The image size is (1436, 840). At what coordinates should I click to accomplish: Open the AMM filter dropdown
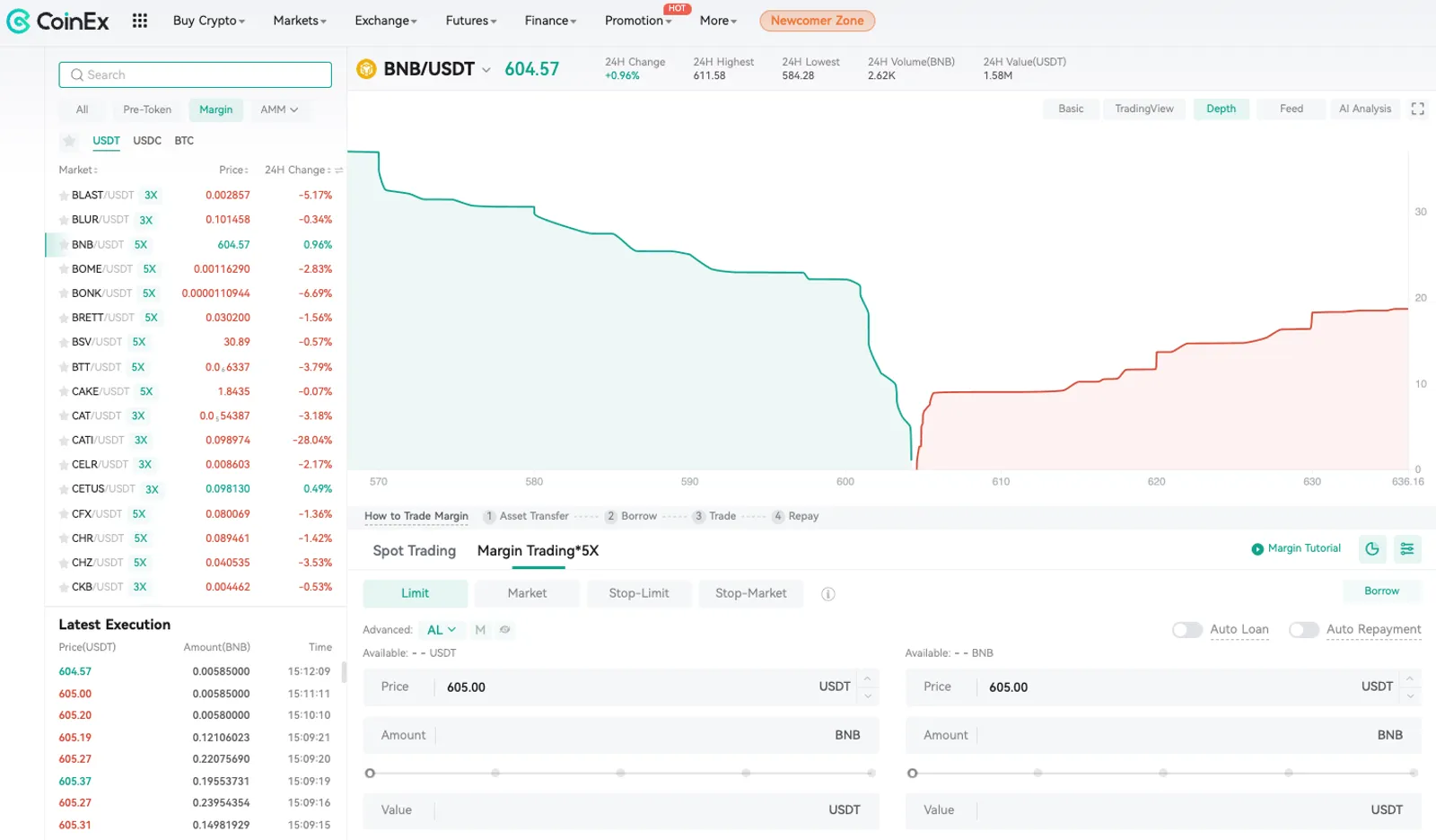[279, 109]
